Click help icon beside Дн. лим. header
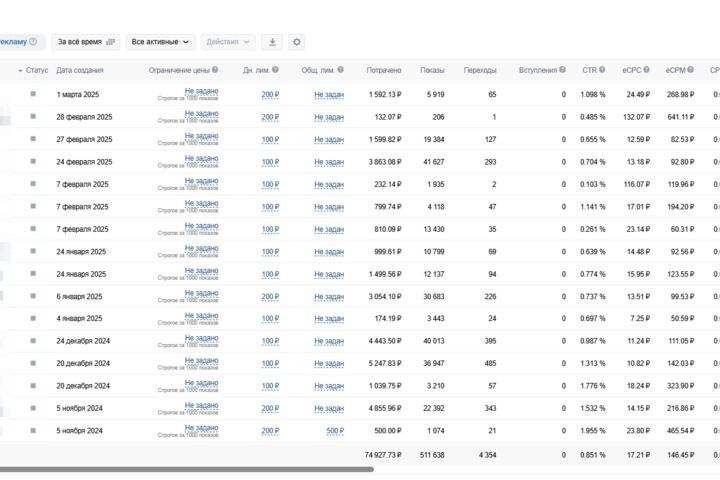Image resolution: width=720 pixels, height=480 pixels. tap(275, 70)
